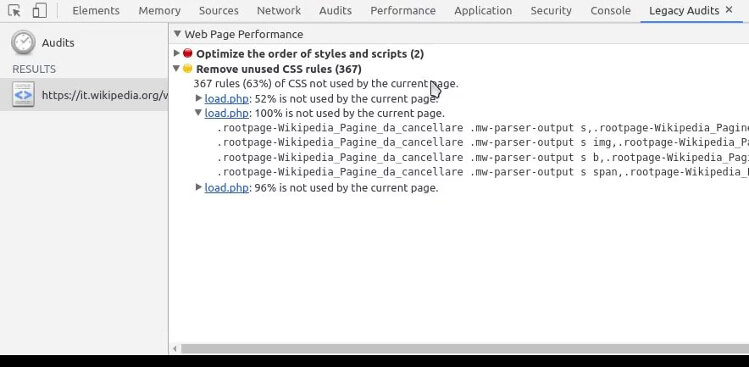Click the scrollbar left arrow
Image resolution: width=749 pixels, height=367 pixels.
point(175,349)
